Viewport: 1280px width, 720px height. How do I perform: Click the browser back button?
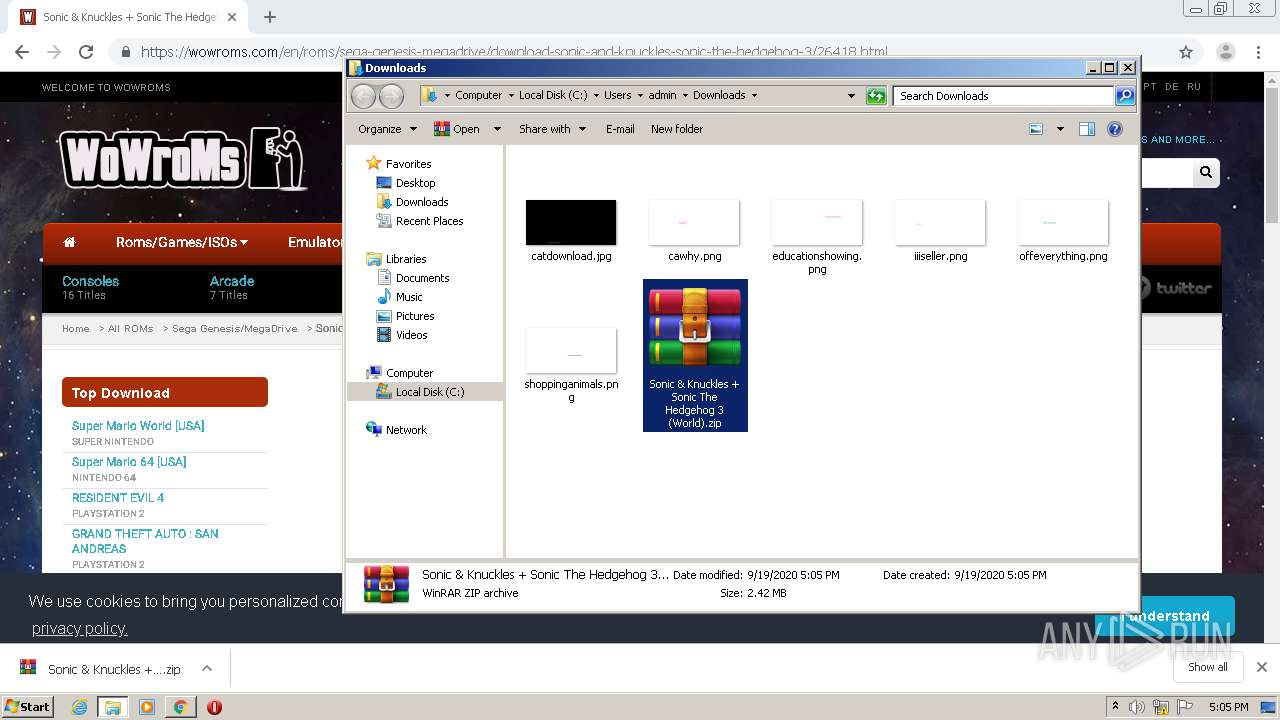22,52
